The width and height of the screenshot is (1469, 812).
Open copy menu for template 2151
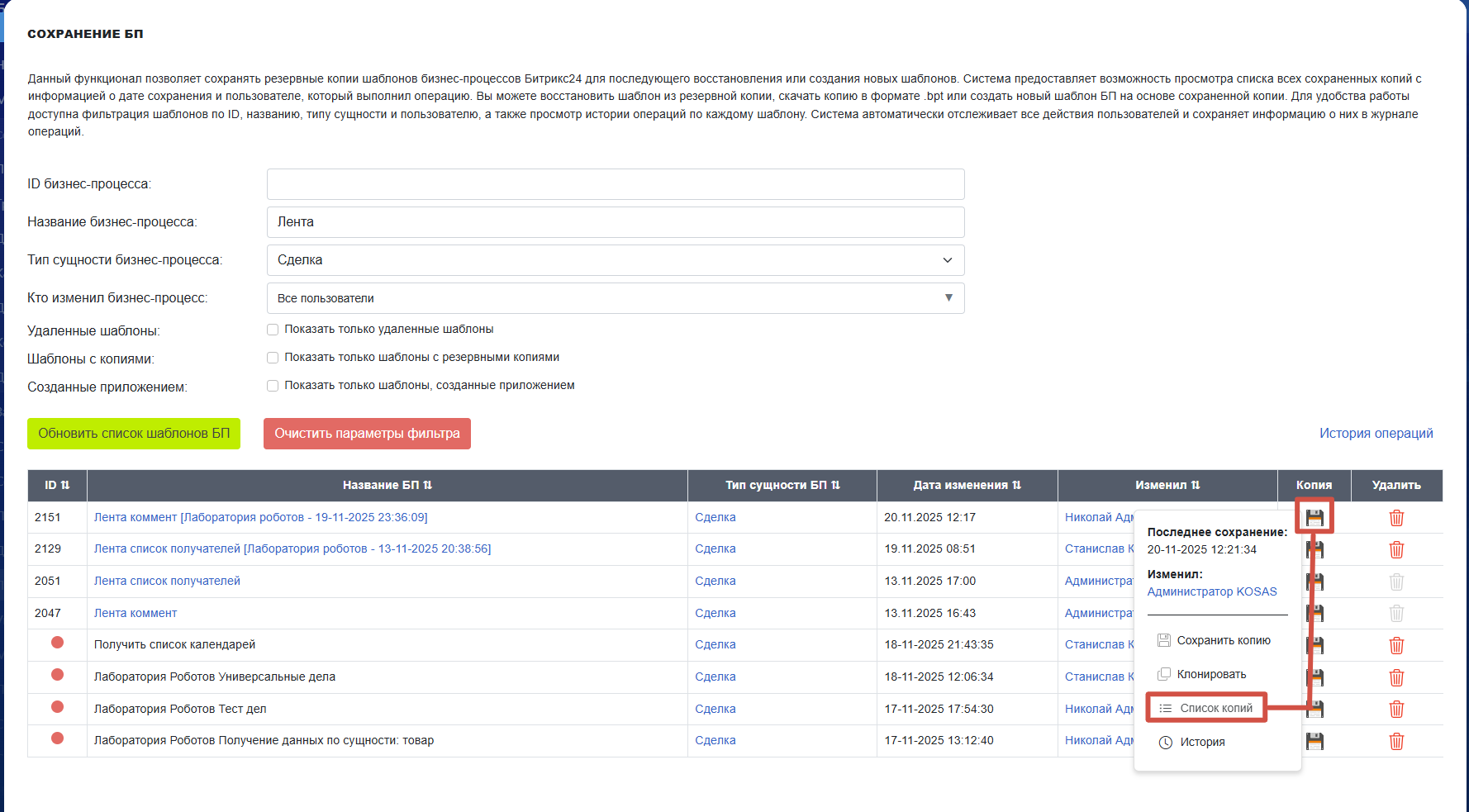coord(1314,518)
